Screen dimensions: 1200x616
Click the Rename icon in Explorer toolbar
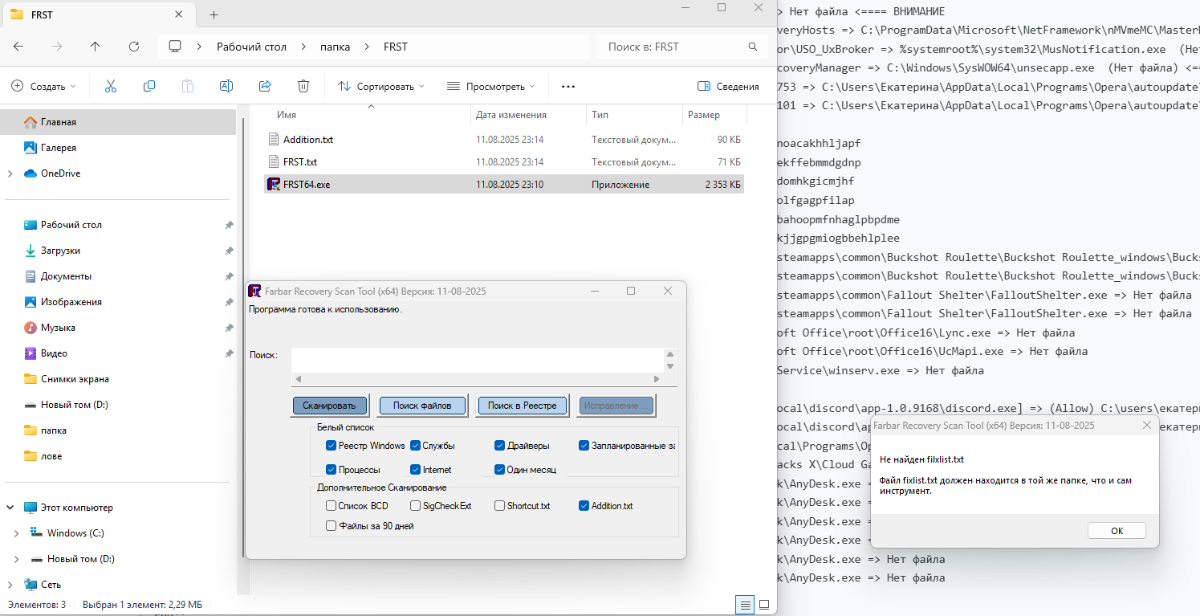pos(227,86)
